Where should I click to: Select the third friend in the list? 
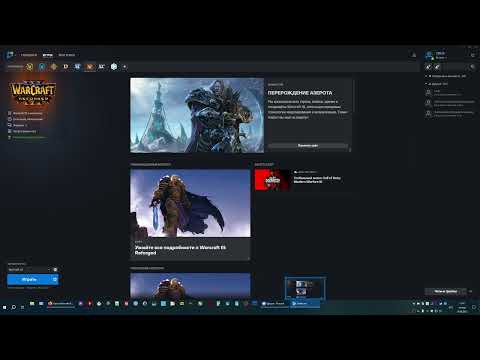[450, 114]
